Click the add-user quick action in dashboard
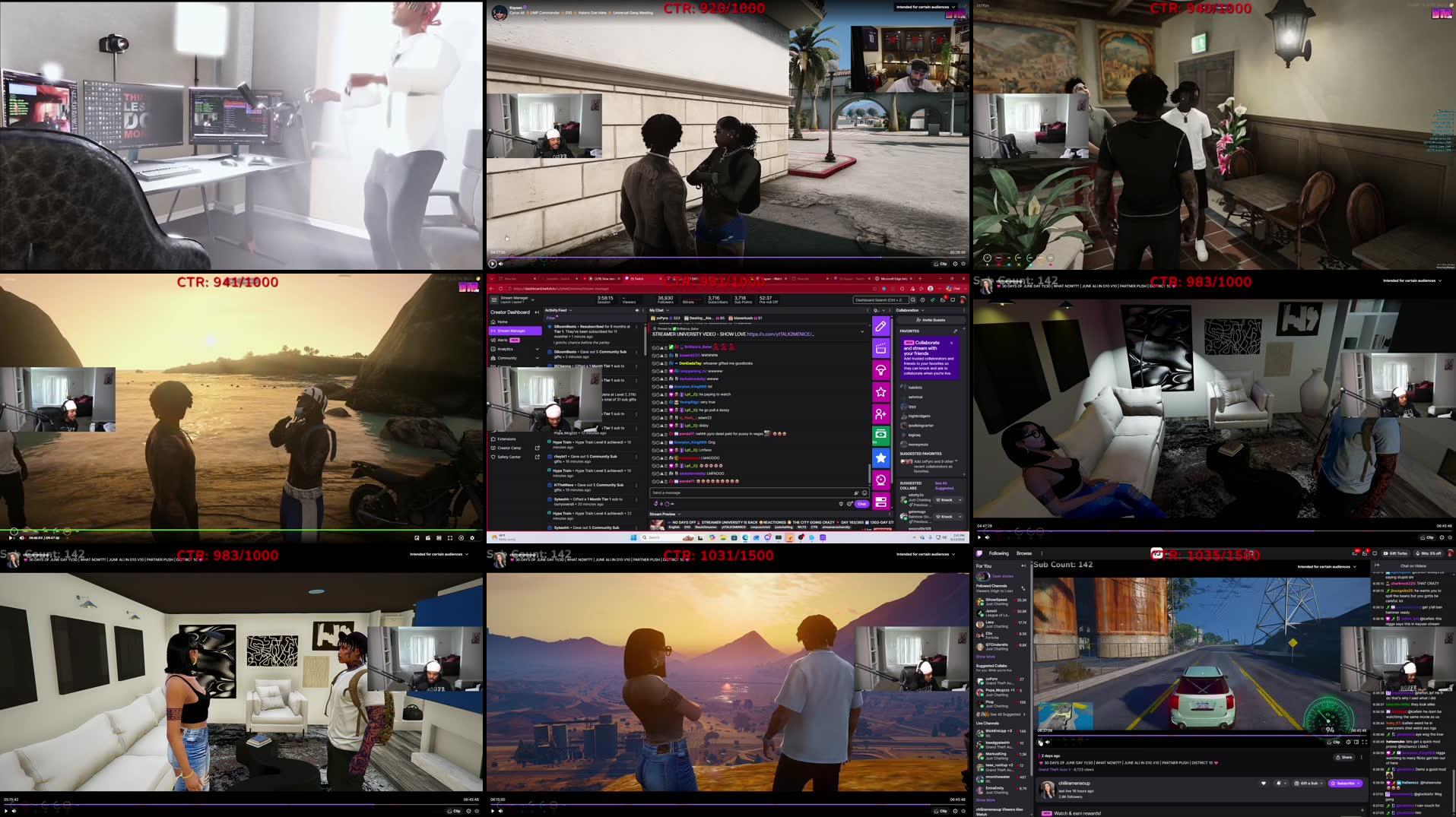1456x817 pixels. click(880, 414)
